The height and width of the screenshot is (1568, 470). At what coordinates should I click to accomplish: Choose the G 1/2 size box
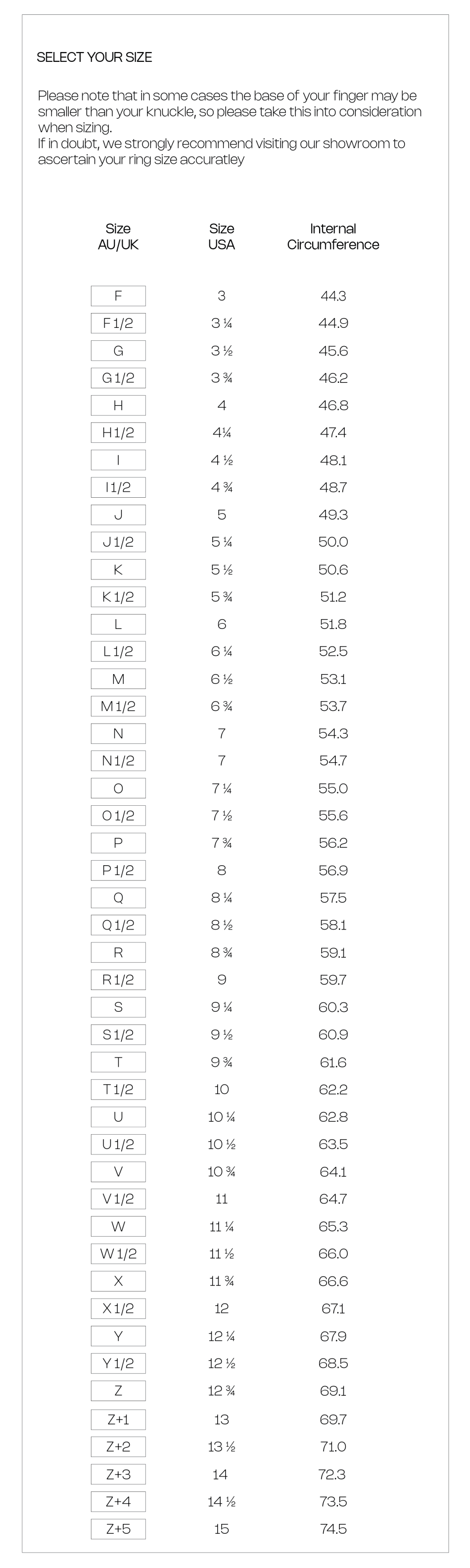click(x=118, y=378)
